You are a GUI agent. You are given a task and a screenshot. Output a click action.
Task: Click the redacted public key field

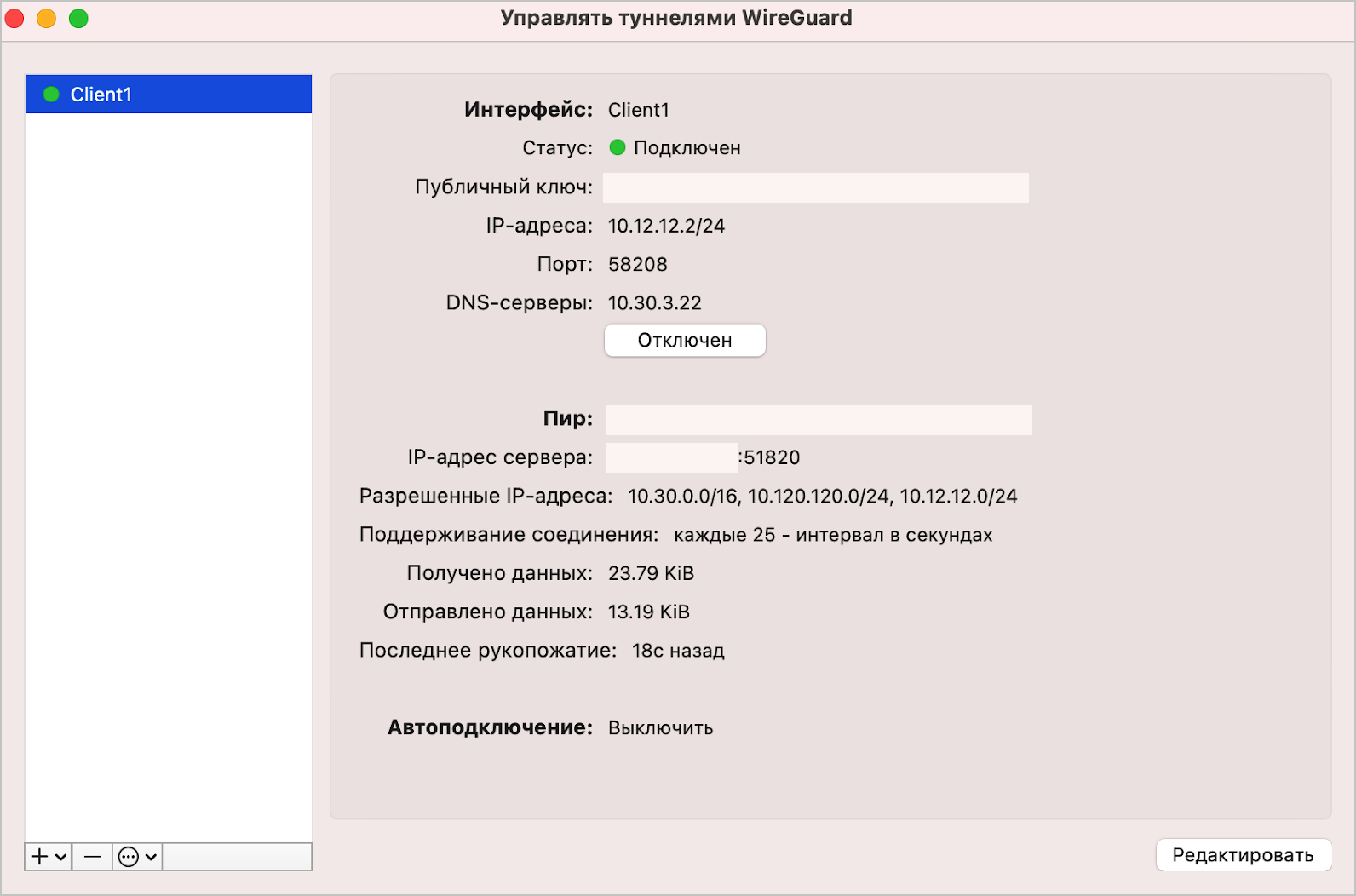pos(816,188)
